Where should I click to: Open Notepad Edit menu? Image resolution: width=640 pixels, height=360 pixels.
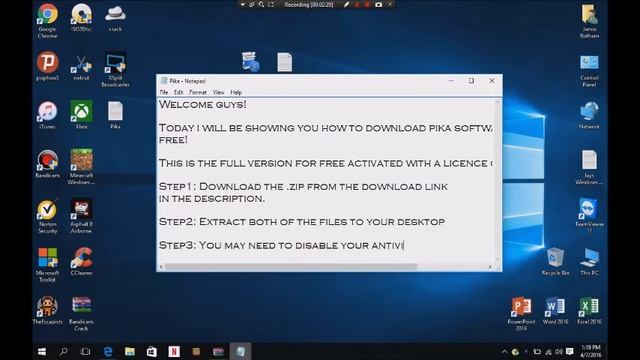(x=178, y=92)
